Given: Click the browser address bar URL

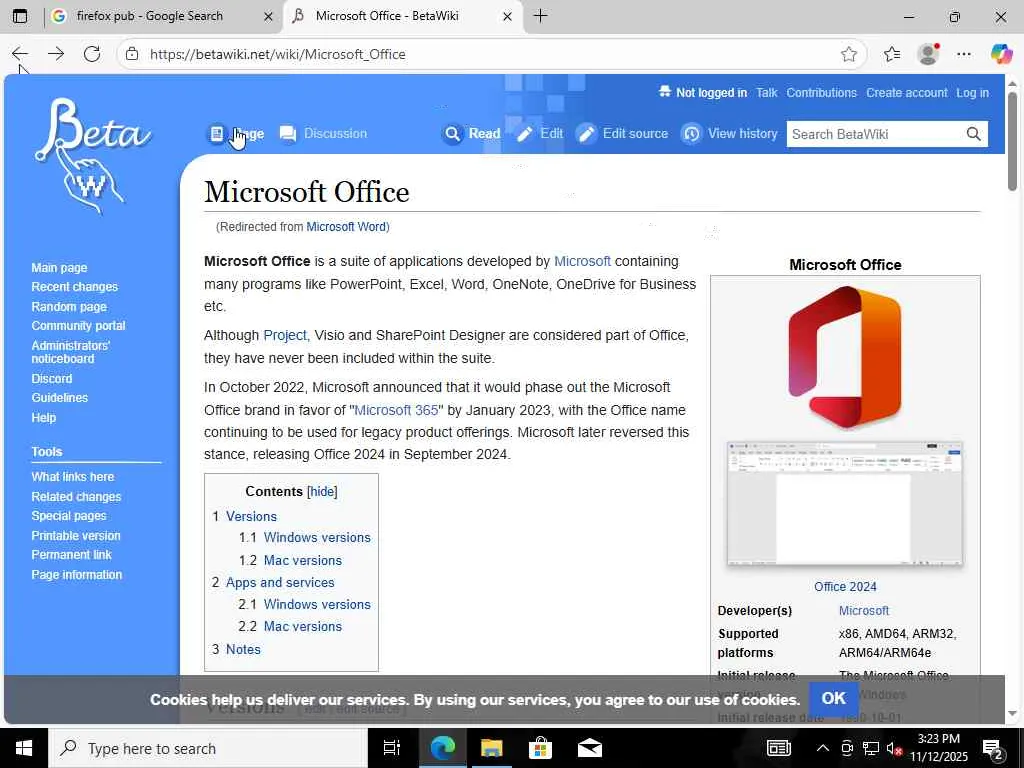Looking at the screenshot, I should (x=278, y=54).
